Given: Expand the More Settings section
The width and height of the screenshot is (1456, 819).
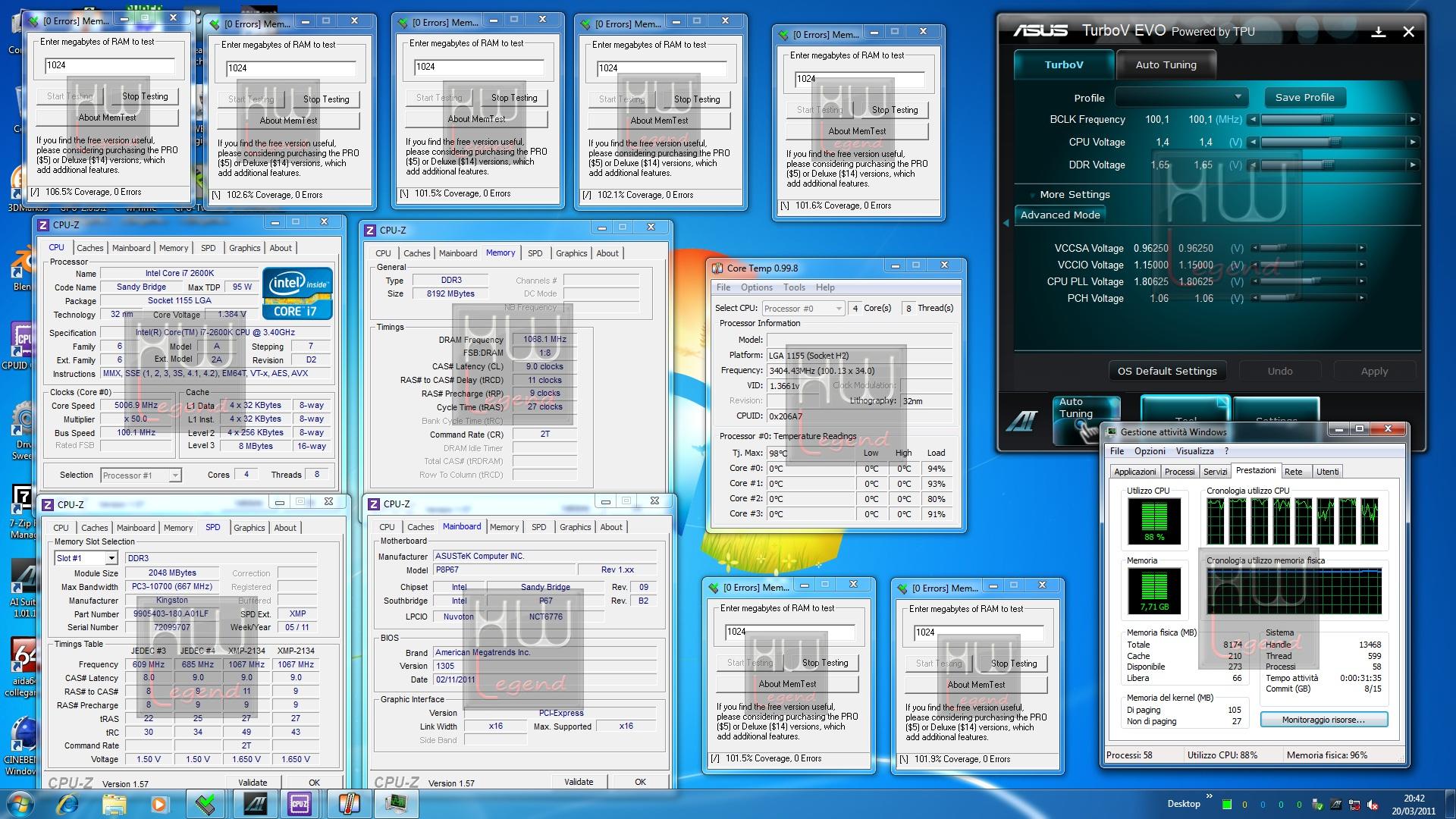Looking at the screenshot, I should coord(1075,194).
